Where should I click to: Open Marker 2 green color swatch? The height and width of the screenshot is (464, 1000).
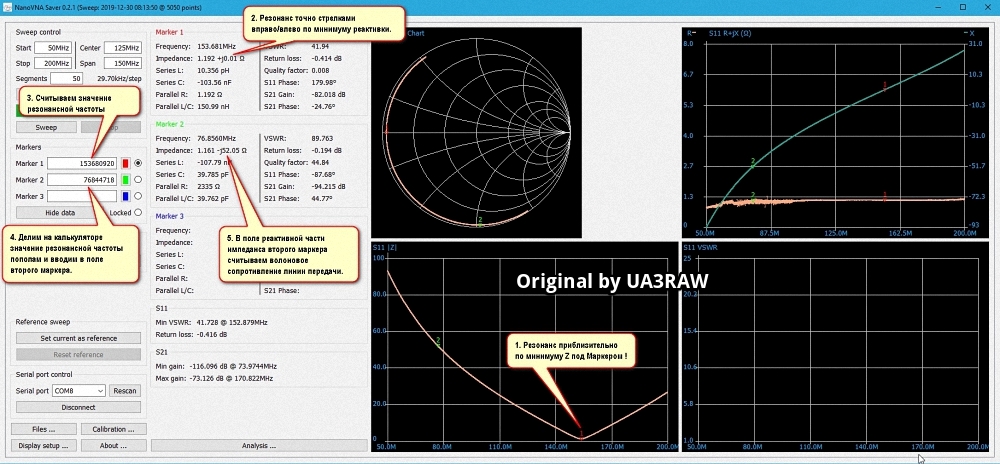126,180
